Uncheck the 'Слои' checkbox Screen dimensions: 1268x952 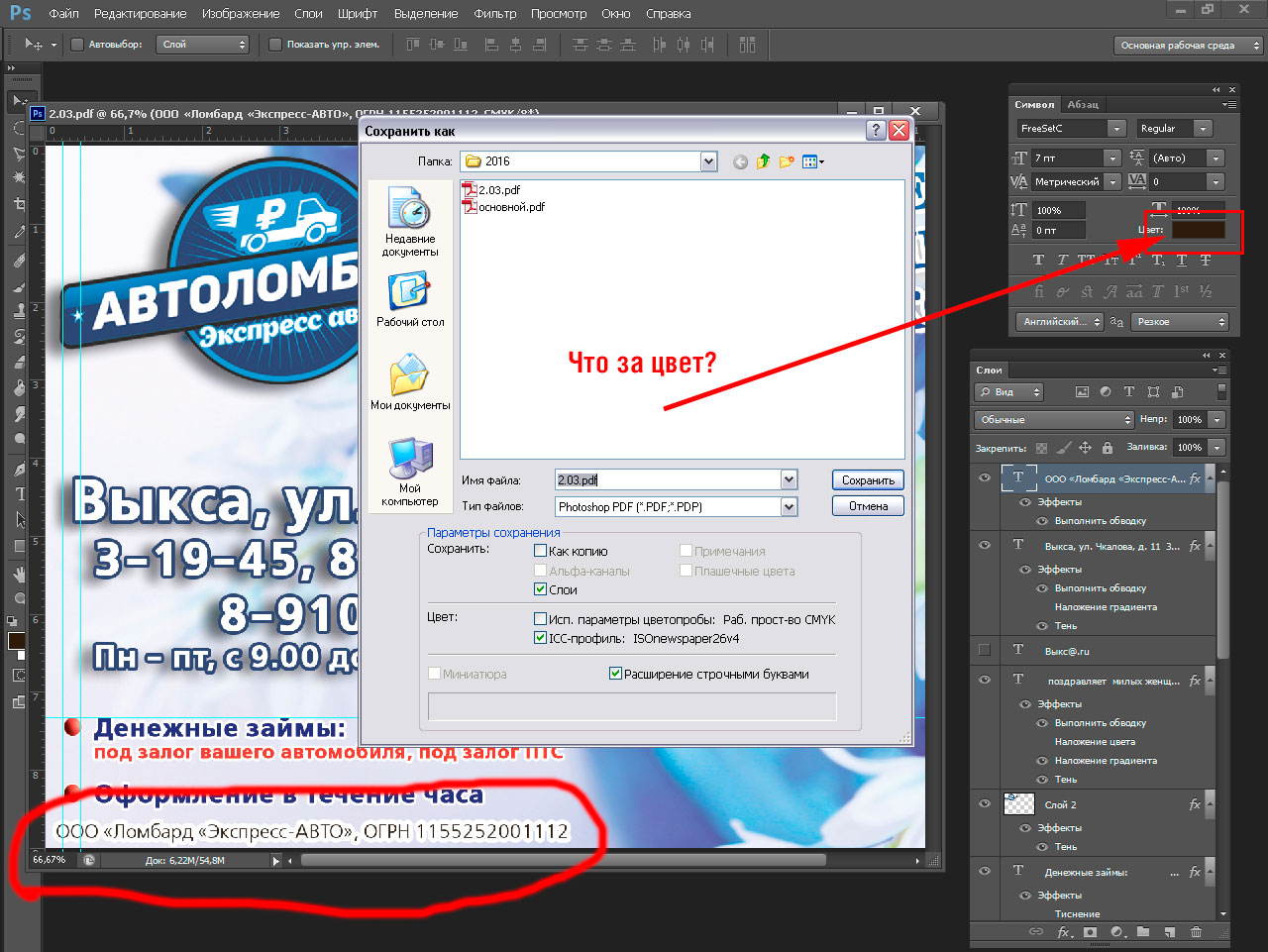(541, 589)
